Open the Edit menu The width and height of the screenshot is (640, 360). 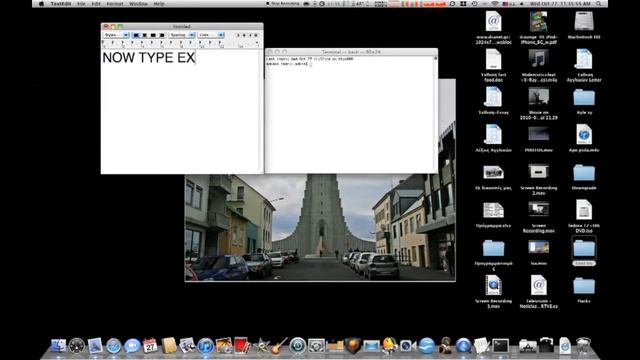pyautogui.click(x=96, y=4)
